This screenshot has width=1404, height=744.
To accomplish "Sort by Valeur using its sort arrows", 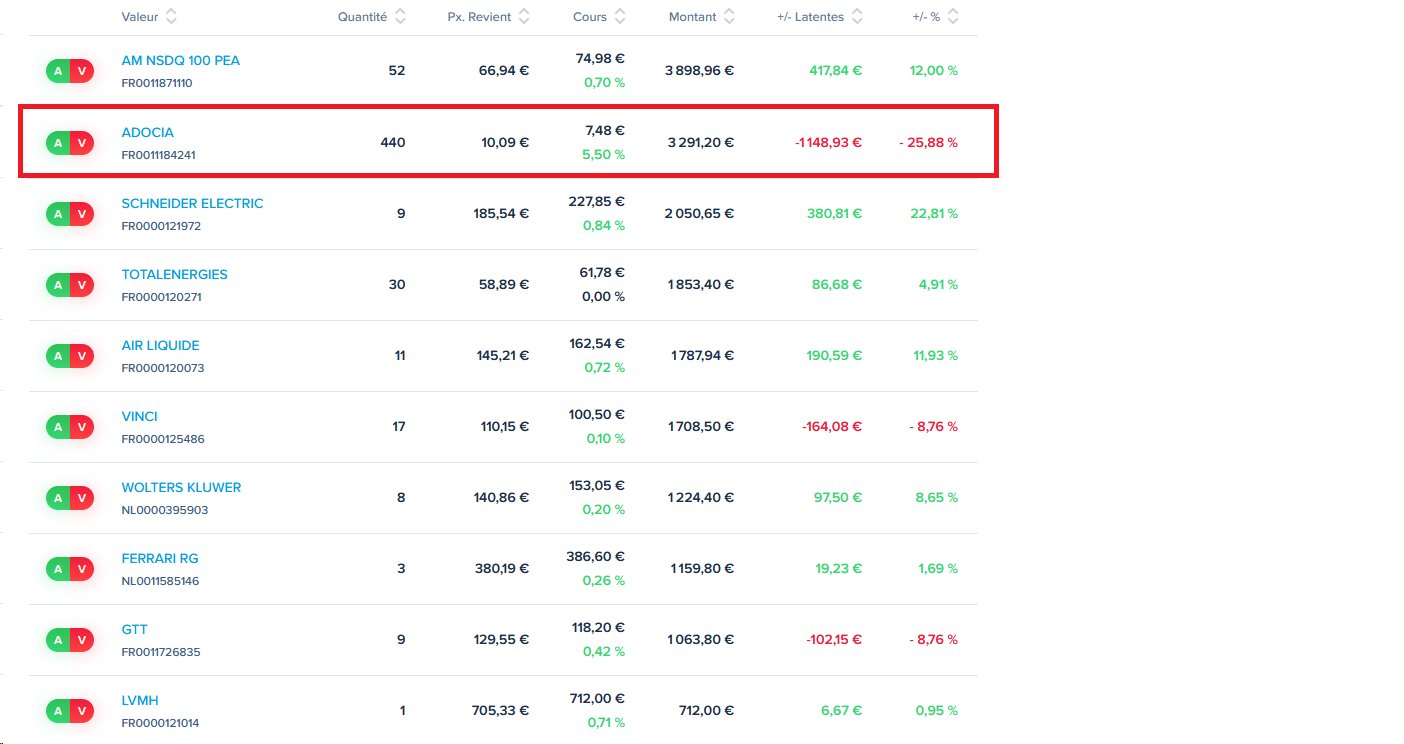I will coord(171,17).
